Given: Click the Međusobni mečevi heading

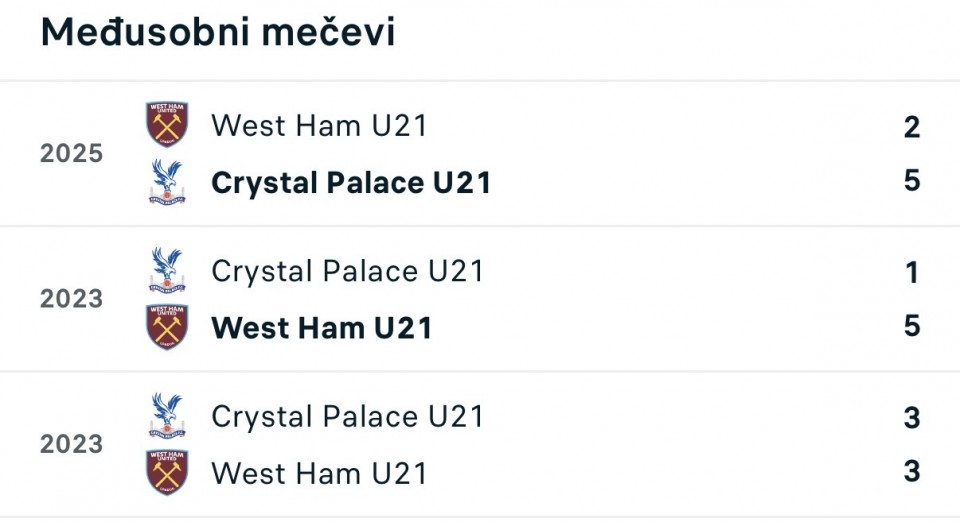Looking at the screenshot, I should (x=218, y=33).
